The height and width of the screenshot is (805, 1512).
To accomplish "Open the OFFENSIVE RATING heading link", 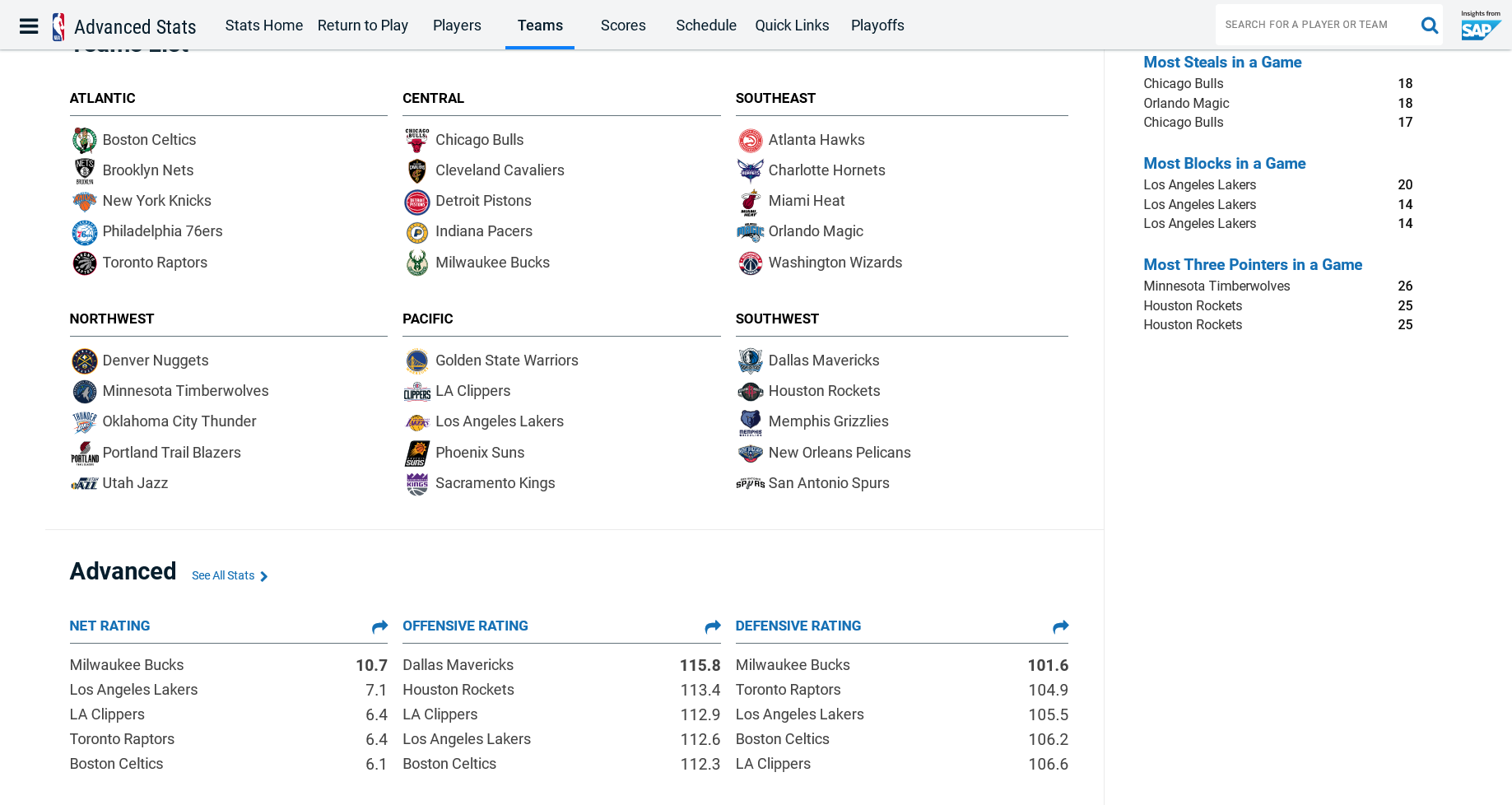I will [x=465, y=626].
